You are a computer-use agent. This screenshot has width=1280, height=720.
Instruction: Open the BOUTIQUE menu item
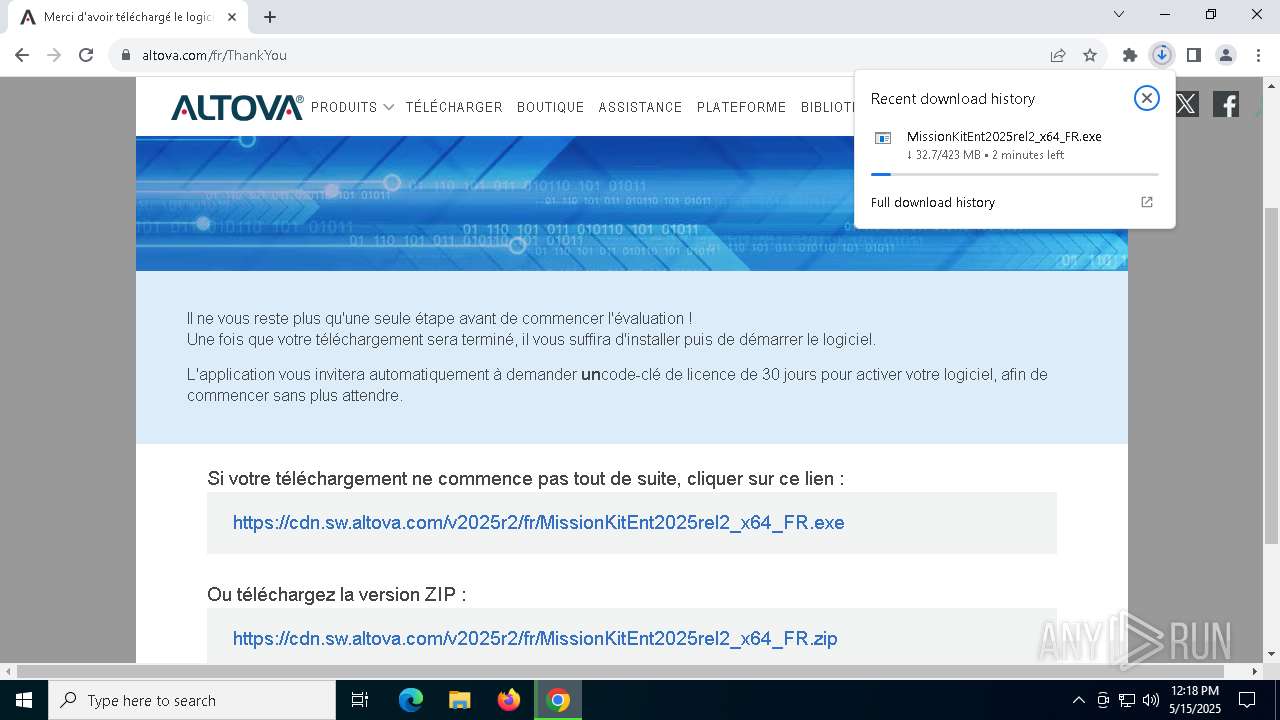click(550, 107)
